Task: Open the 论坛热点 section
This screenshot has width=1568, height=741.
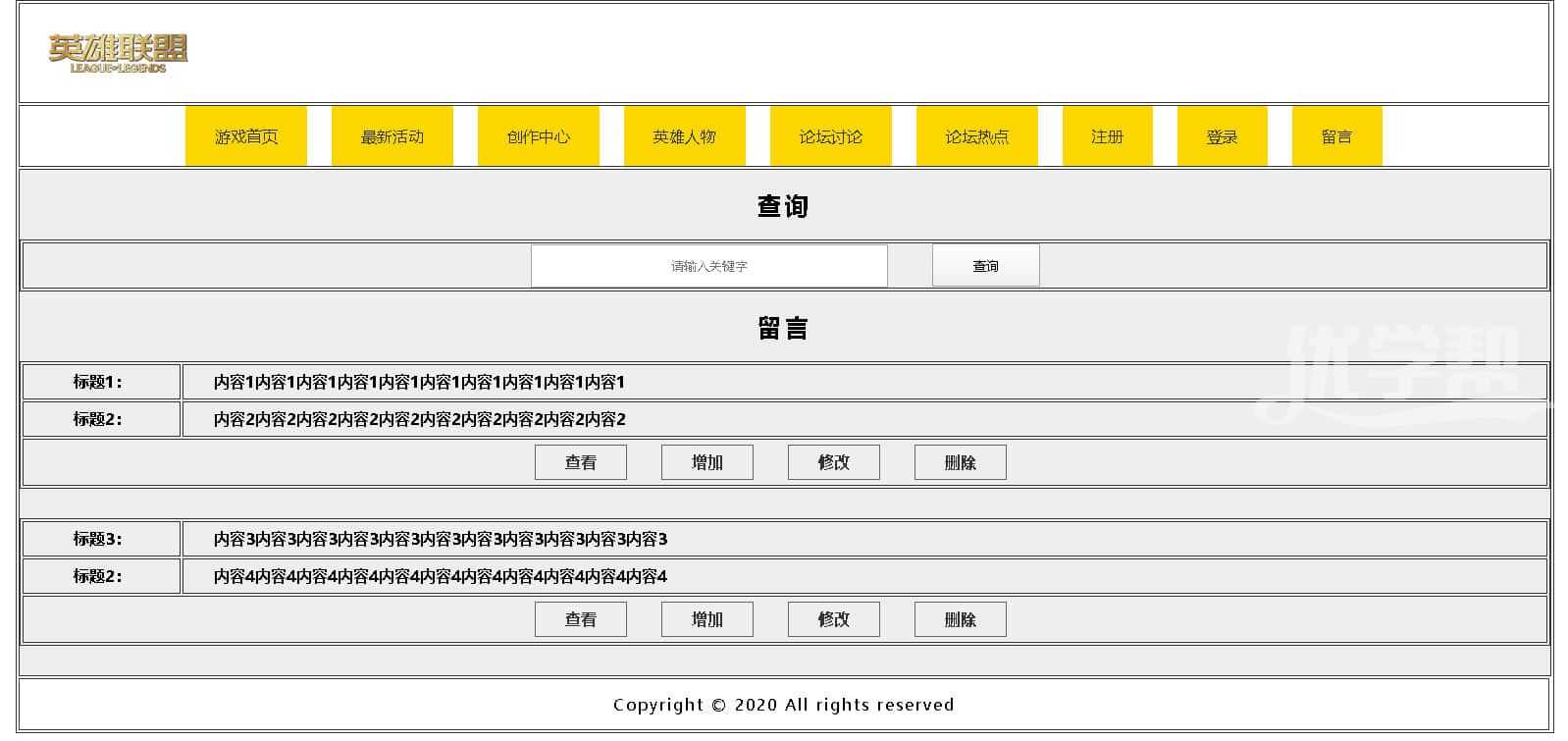Action: click(x=976, y=136)
